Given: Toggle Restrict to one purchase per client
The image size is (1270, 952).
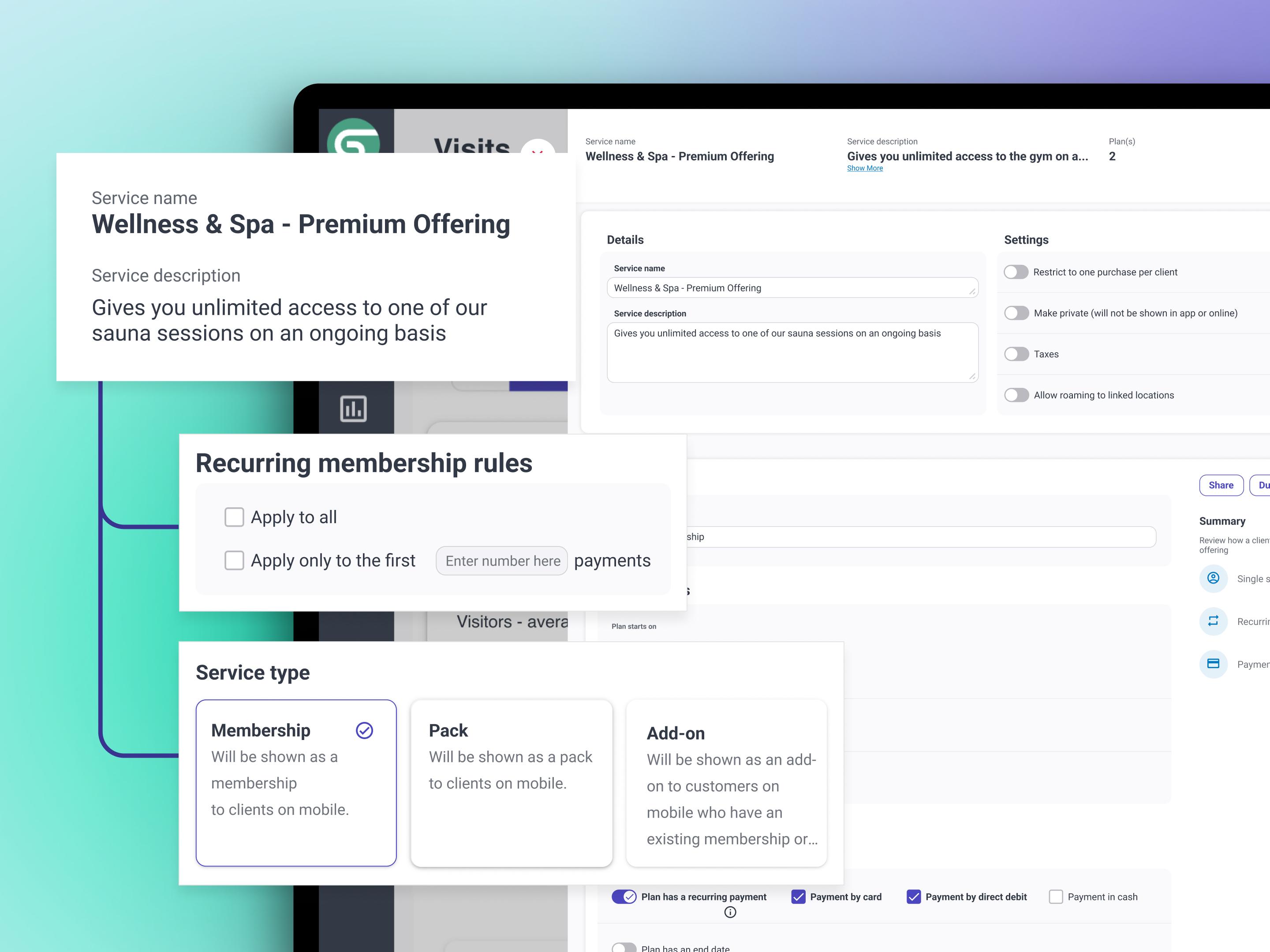Looking at the screenshot, I should click(1016, 271).
